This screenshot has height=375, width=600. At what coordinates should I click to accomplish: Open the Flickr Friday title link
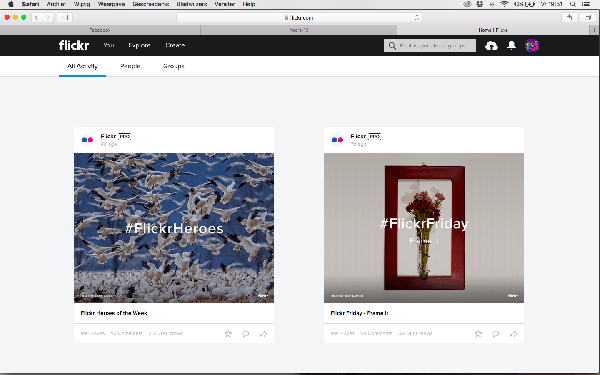click(x=359, y=313)
